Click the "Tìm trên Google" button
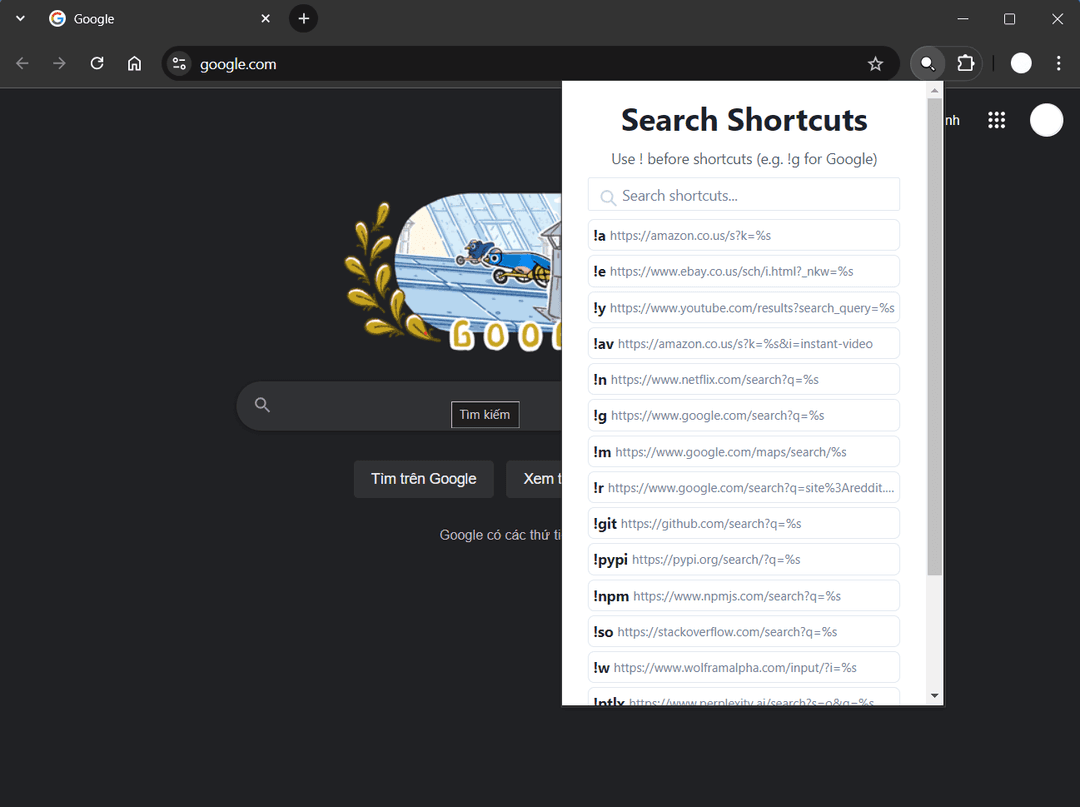Viewport: 1080px width, 807px height. pos(423,479)
